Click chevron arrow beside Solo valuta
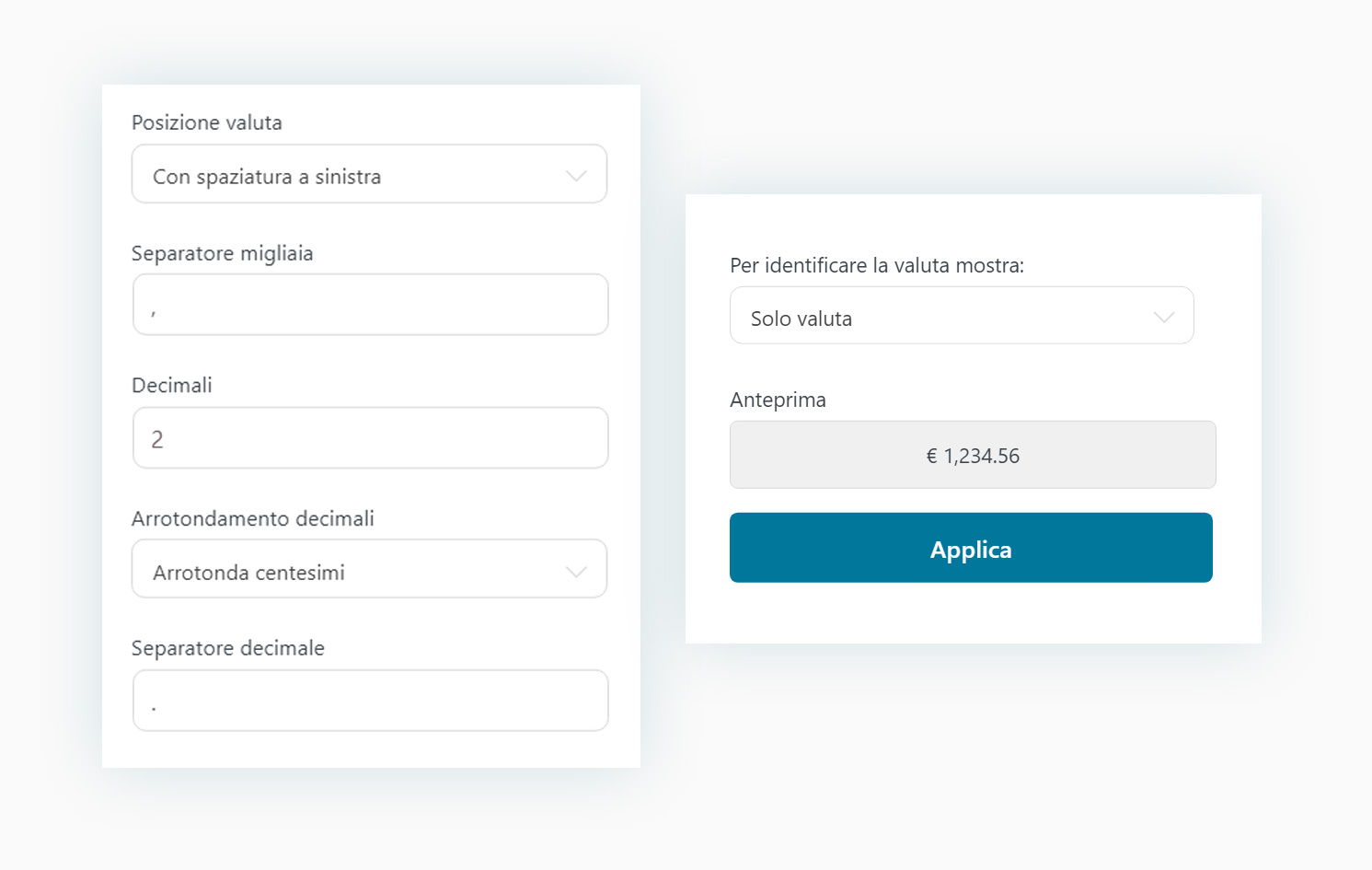Viewport: 1372px width, 870px height. (1164, 318)
